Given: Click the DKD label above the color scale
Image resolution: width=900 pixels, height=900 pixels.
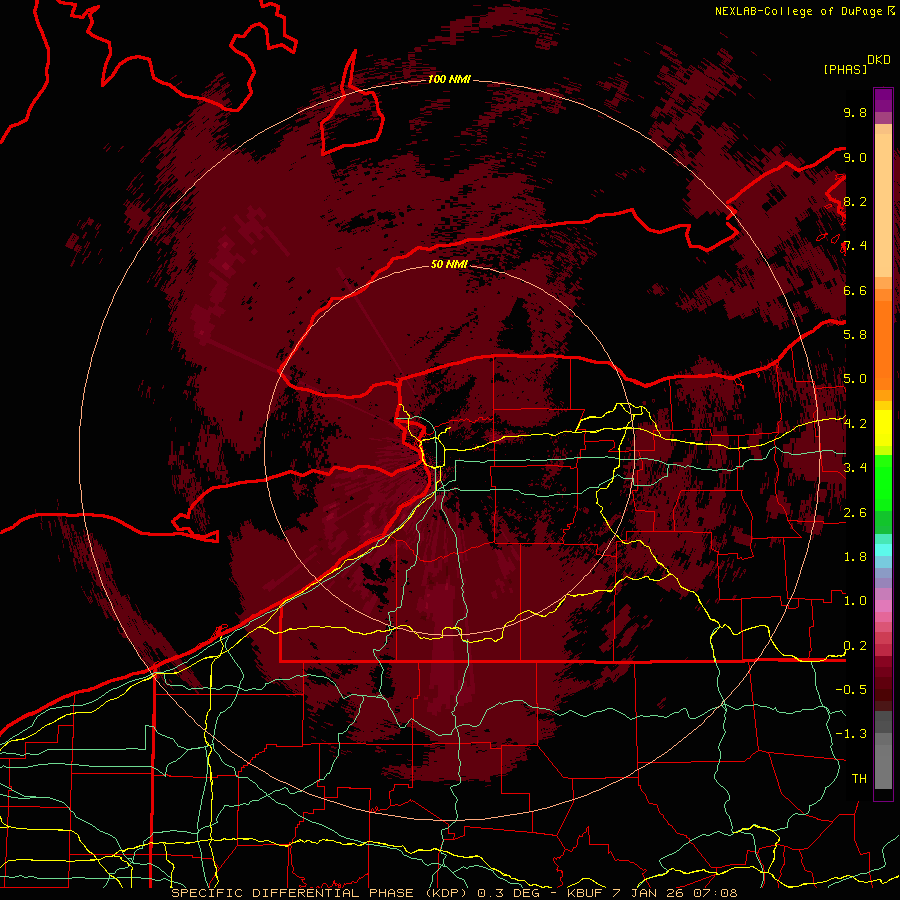Looking at the screenshot, I should pyautogui.click(x=879, y=60).
